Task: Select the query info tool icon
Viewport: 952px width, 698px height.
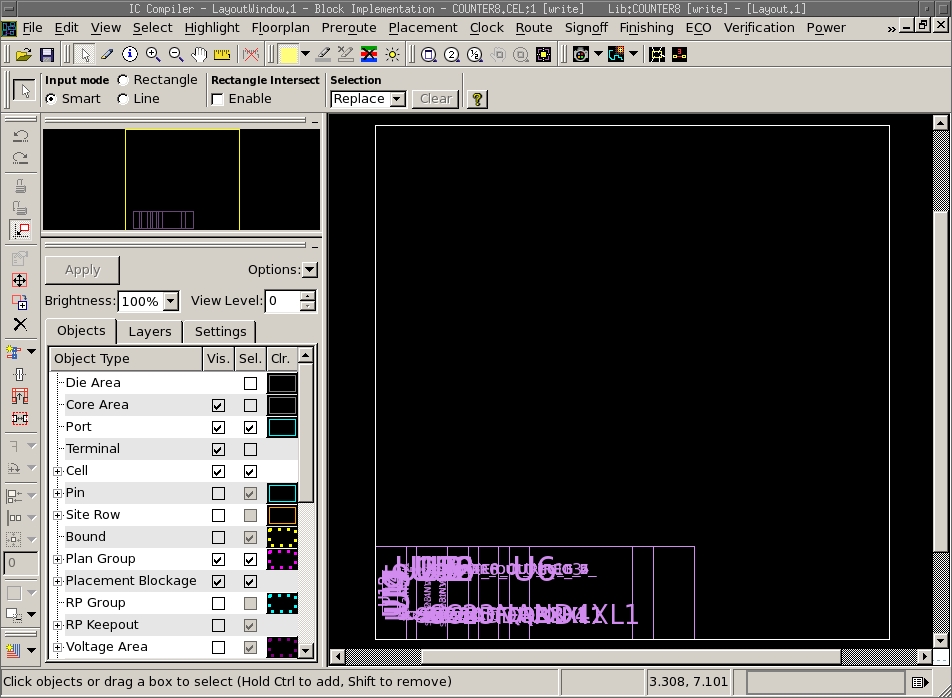Action: coord(130,54)
